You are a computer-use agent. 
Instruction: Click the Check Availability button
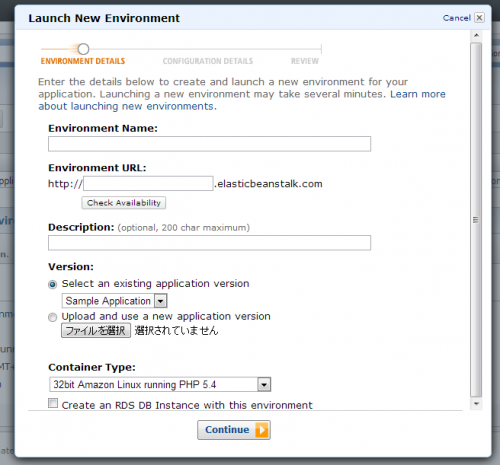tap(124, 203)
